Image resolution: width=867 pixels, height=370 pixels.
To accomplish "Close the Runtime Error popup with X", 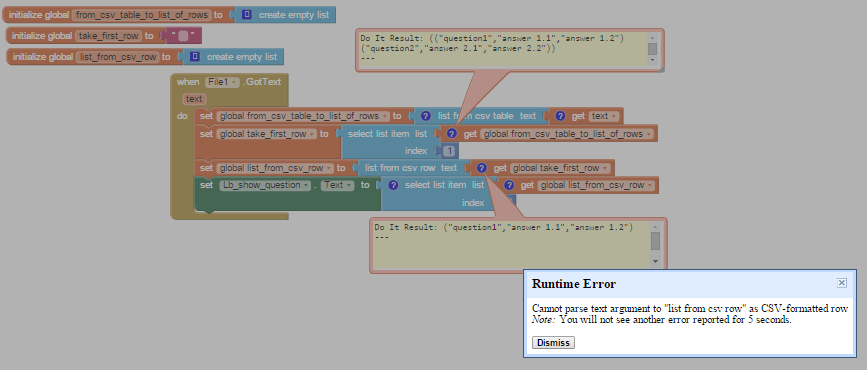I will pos(842,283).
